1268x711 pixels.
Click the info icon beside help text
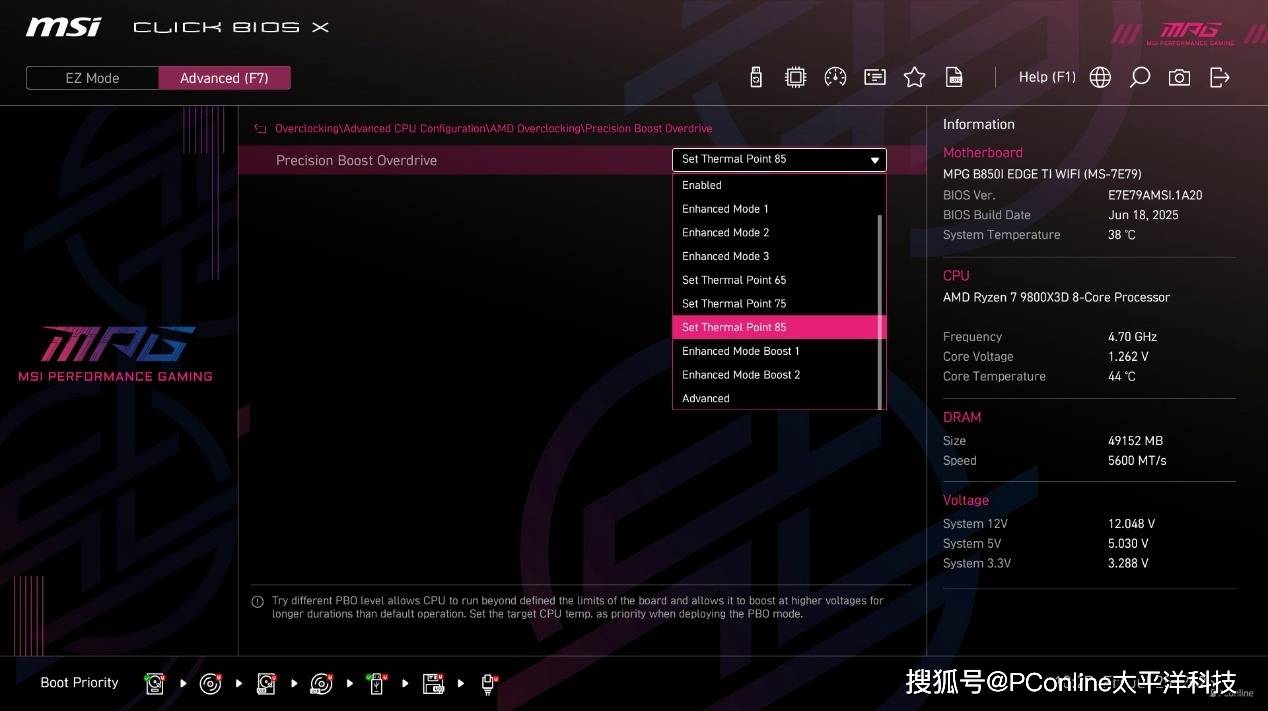[x=257, y=602]
